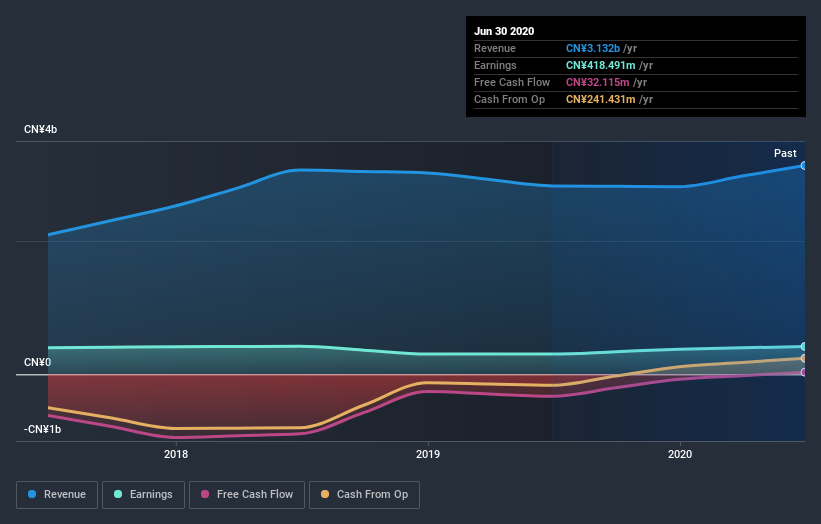This screenshot has height=524, width=821.
Task: Click the CN¥418.491m earnings value
Action: (601, 65)
